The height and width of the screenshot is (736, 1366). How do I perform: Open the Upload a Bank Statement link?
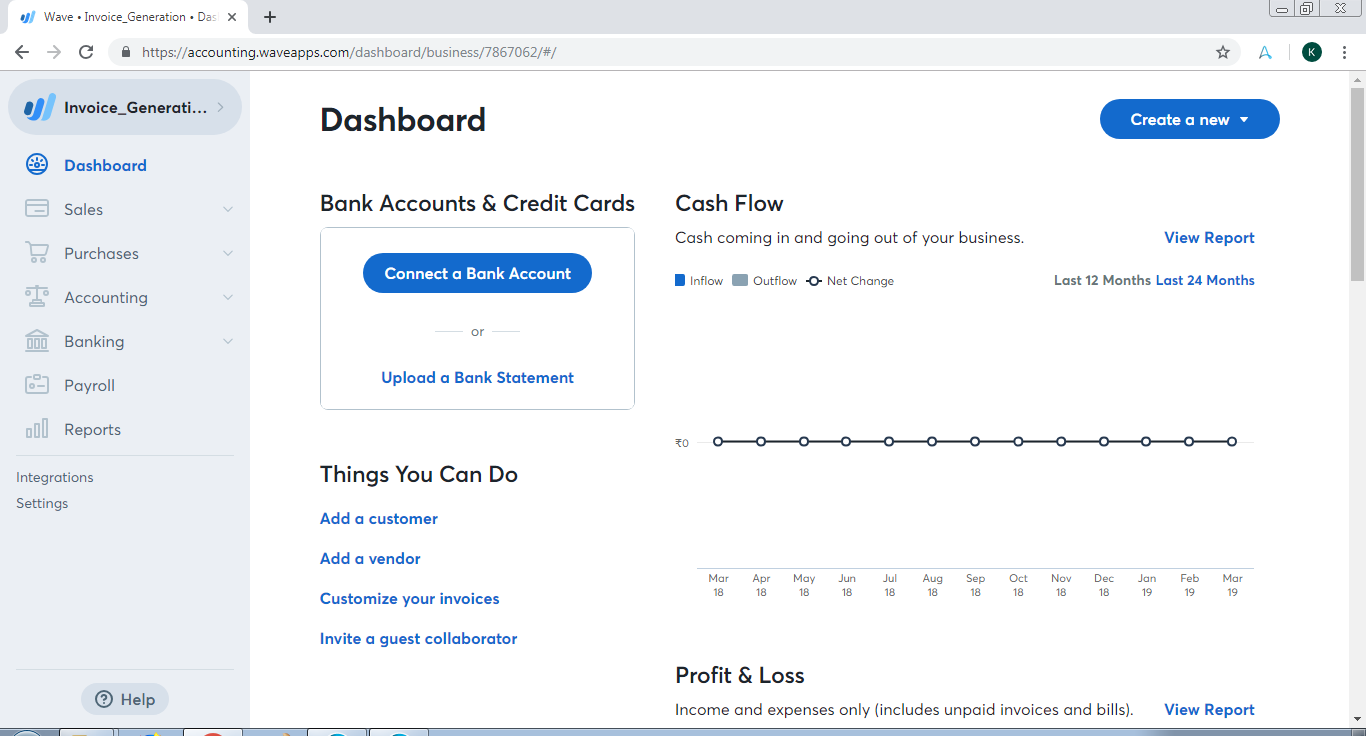[477, 377]
